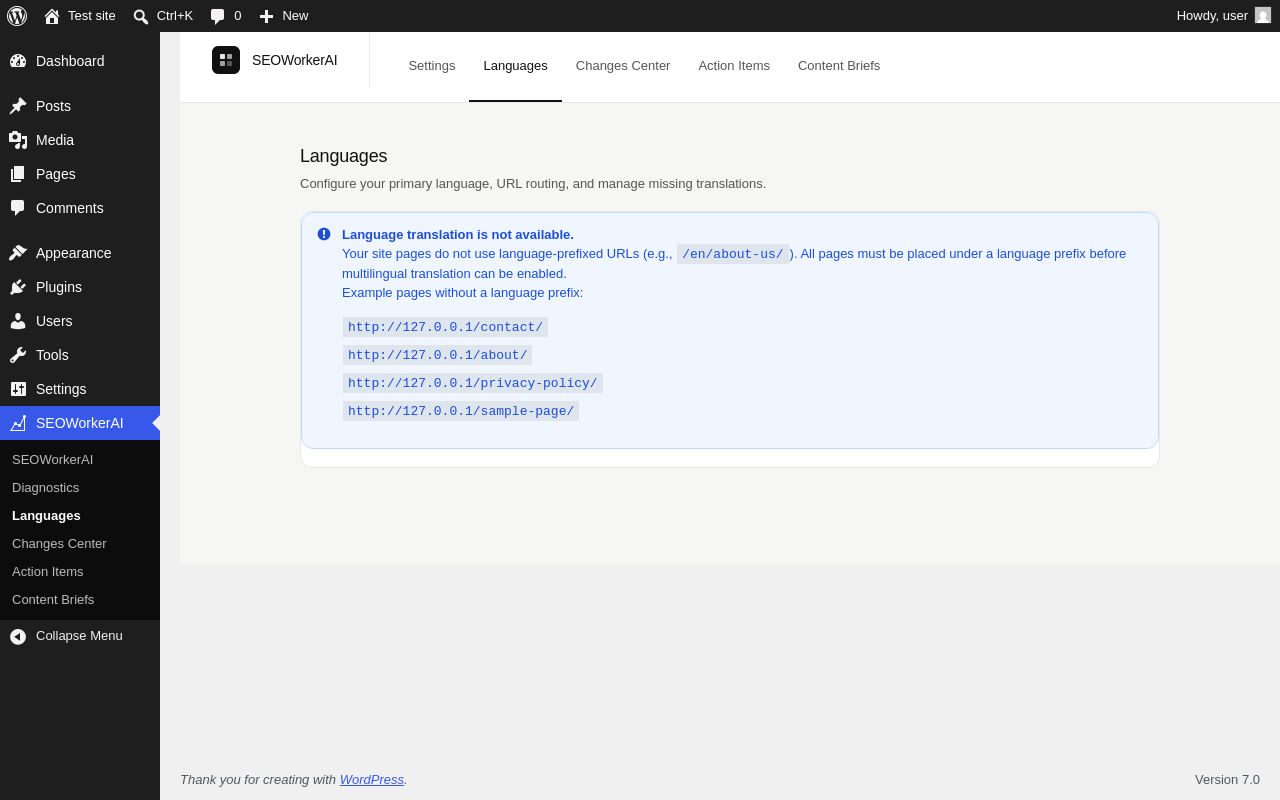Click the WordPress footer link
The width and height of the screenshot is (1280, 800).
click(372, 780)
